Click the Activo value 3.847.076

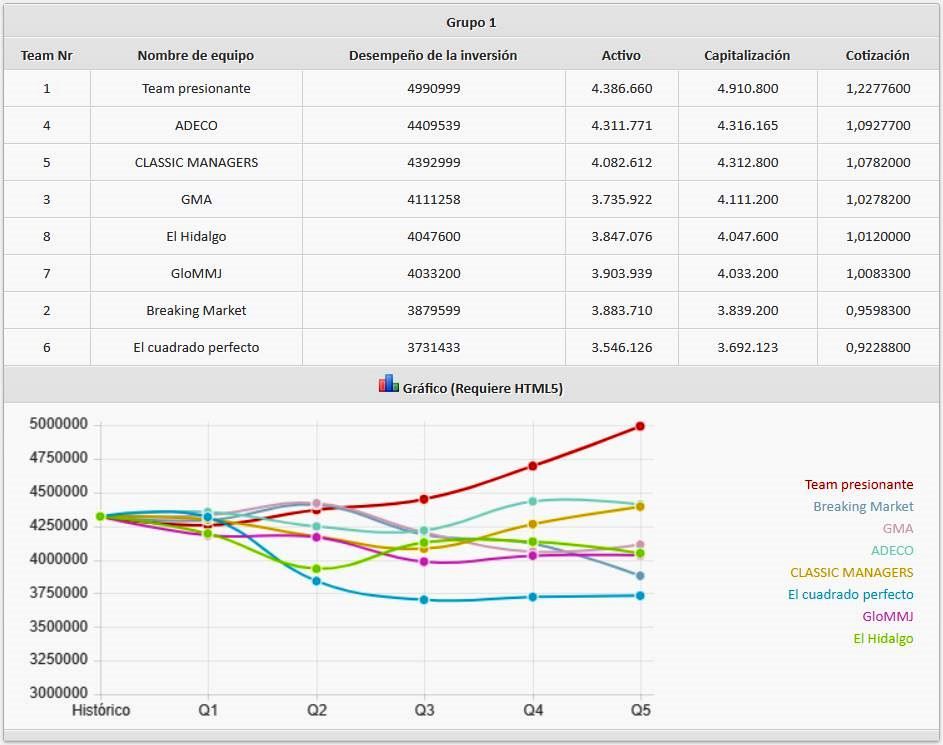click(622, 236)
